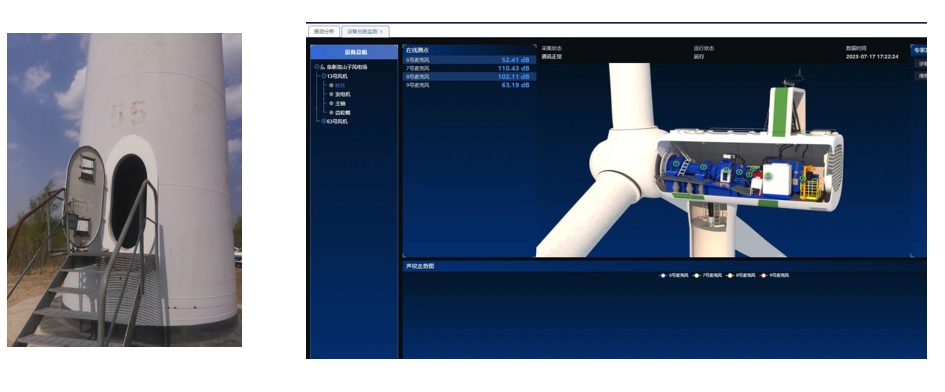Switch to the 振动分析 tab
945x392 pixels.
324,31
